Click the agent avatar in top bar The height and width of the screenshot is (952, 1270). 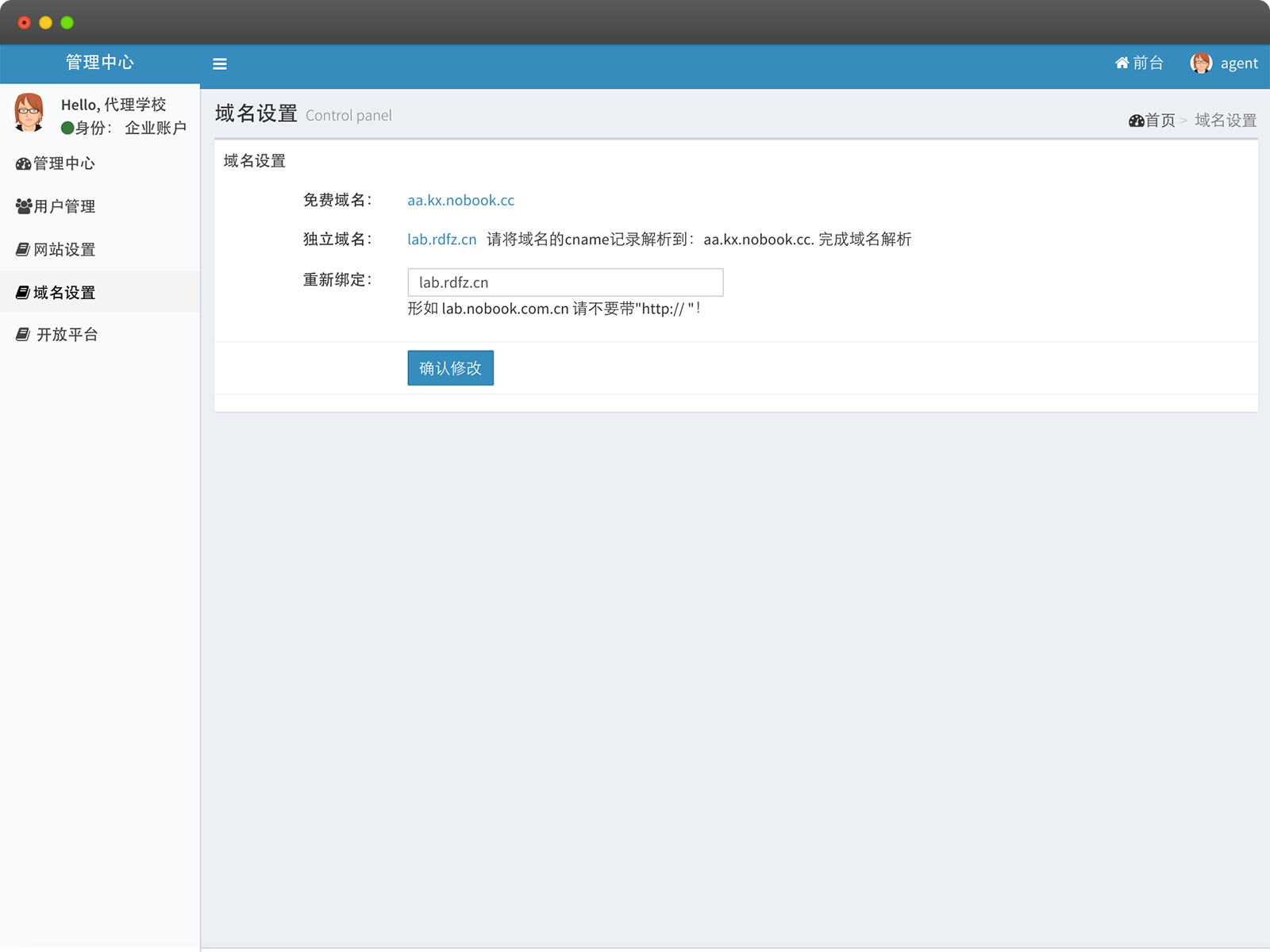click(x=1201, y=63)
